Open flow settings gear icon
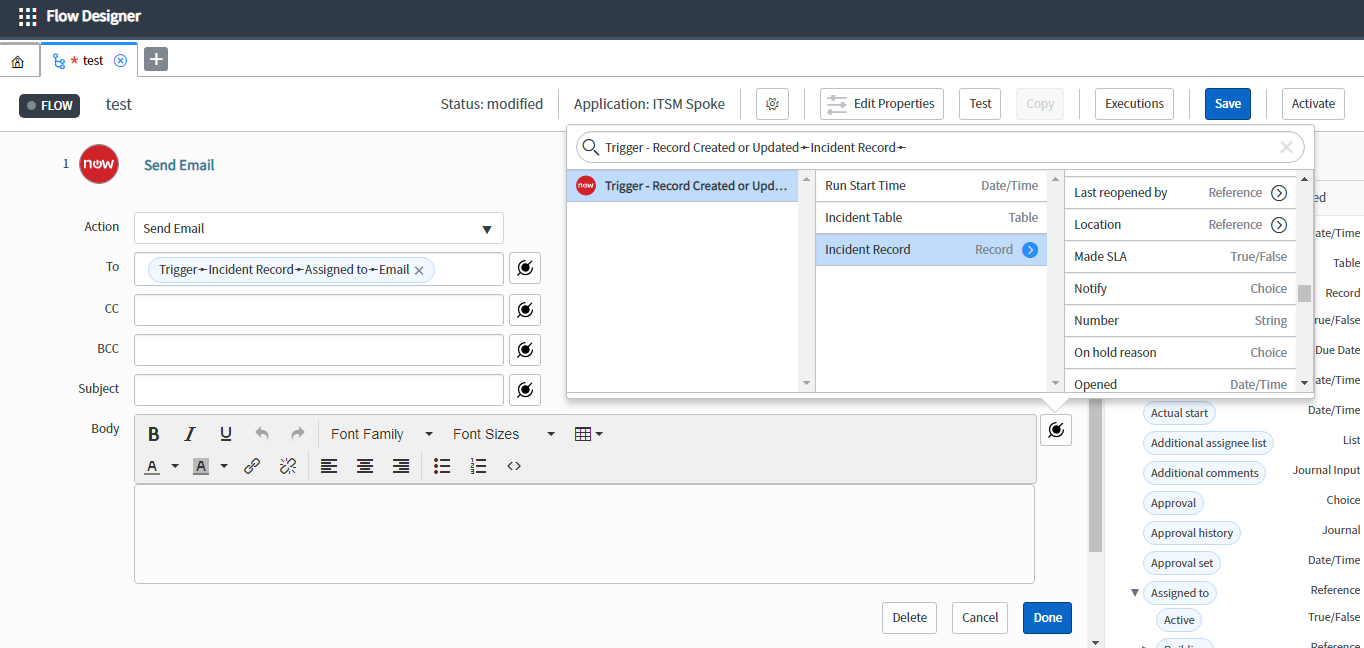The width and height of the screenshot is (1364, 648). pos(772,104)
